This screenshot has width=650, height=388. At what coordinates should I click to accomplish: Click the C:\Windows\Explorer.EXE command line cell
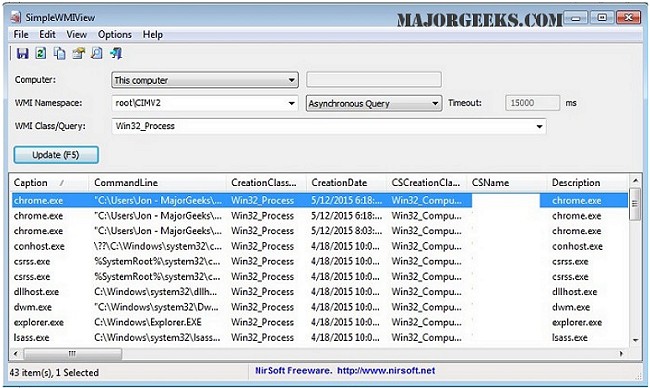[x=148, y=323]
